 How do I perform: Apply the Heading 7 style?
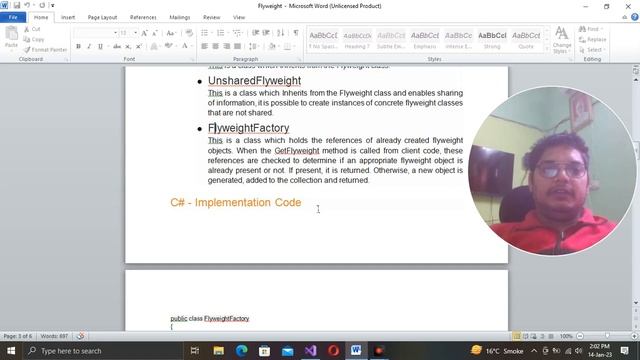click(357, 40)
